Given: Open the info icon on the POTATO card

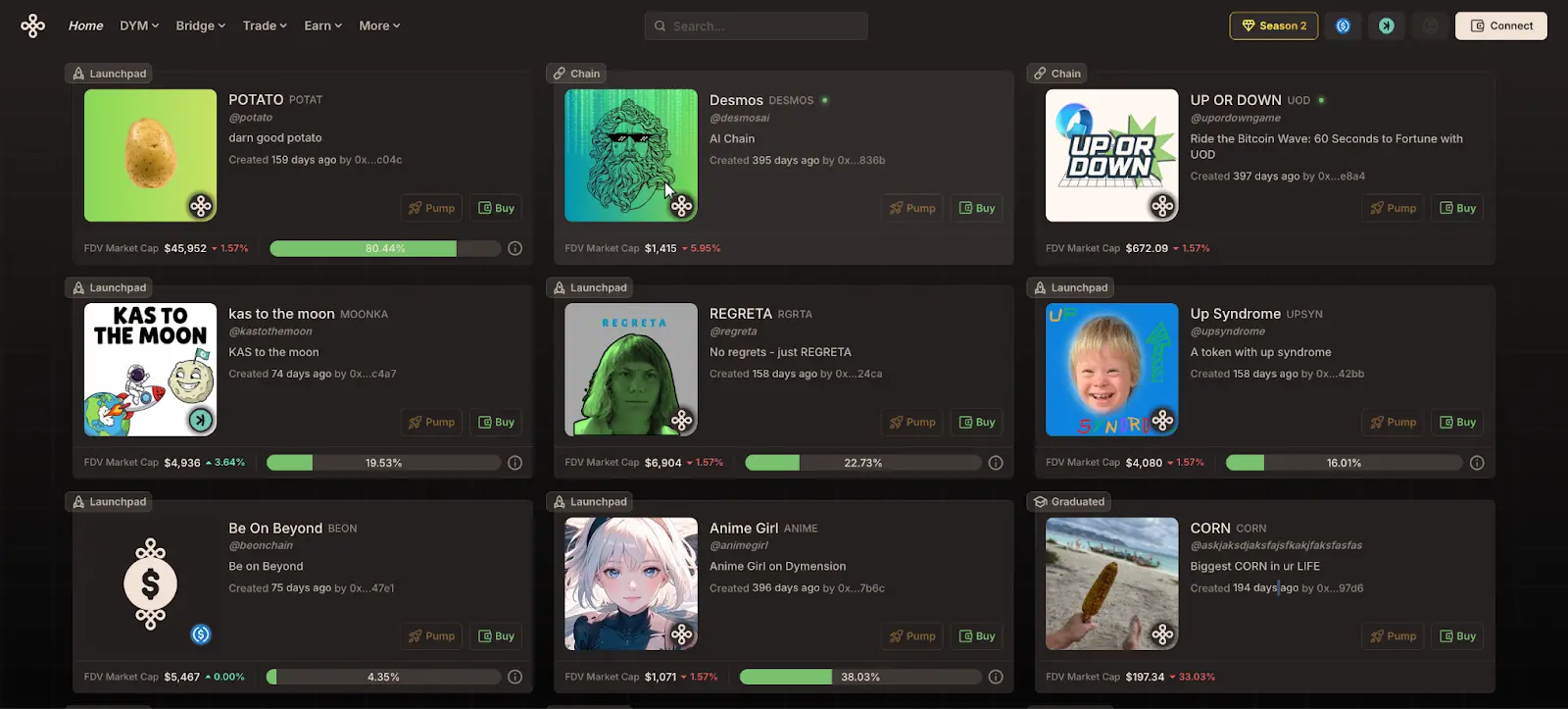Looking at the screenshot, I should click(x=514, y=249).
